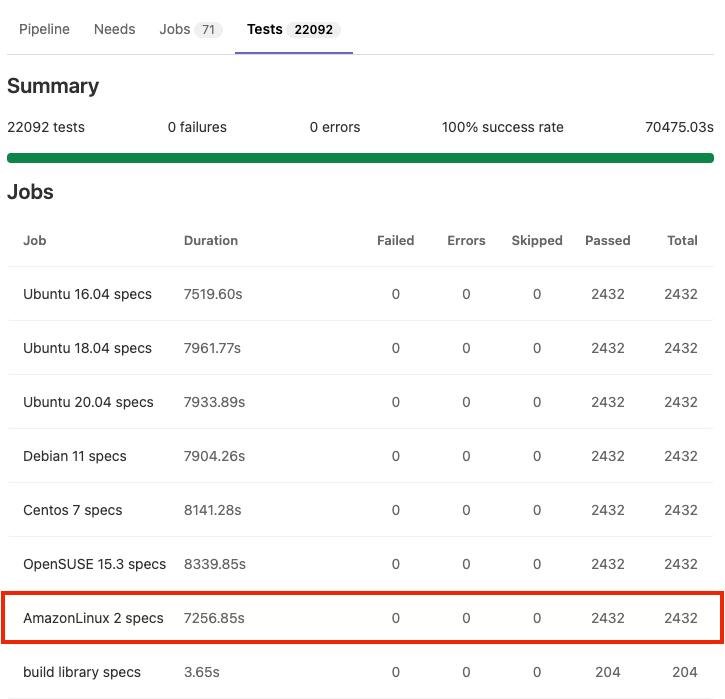Viewport: 725px width, 699px height.
Task: Click the Passed column header
Action: tap(607, 241)
